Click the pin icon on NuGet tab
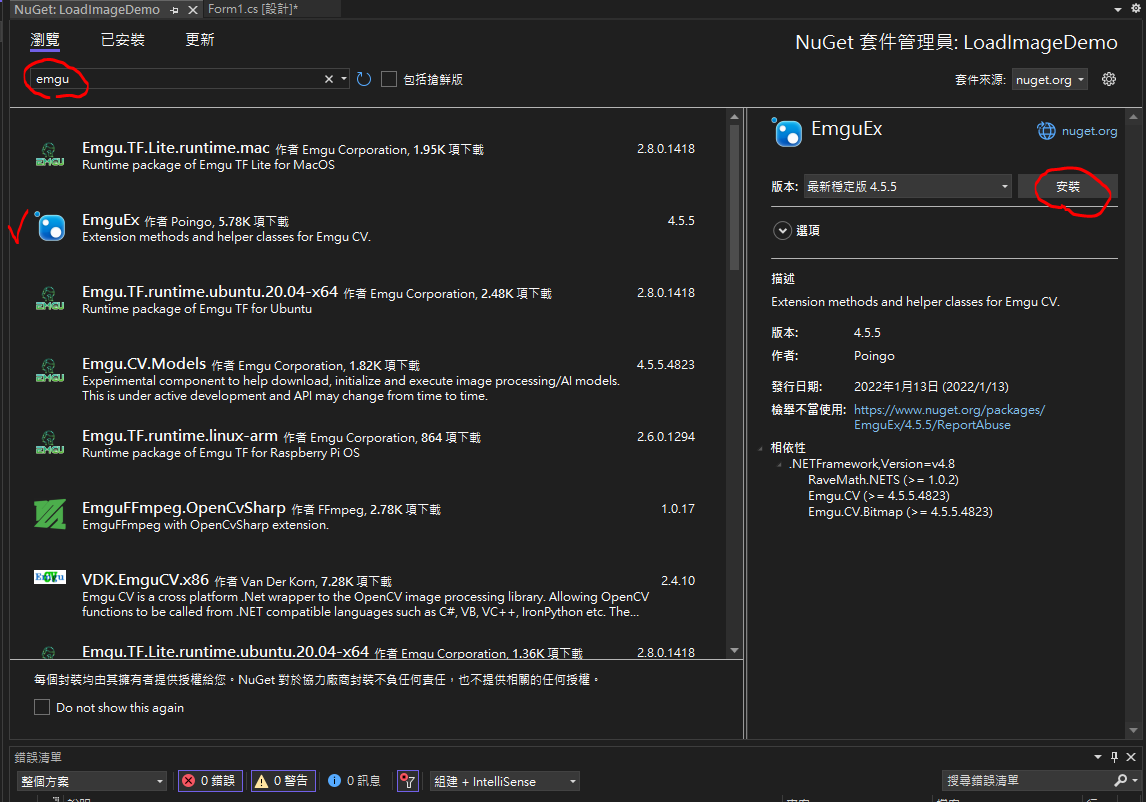Screen dimensions: 1146x802 point(174,10)
